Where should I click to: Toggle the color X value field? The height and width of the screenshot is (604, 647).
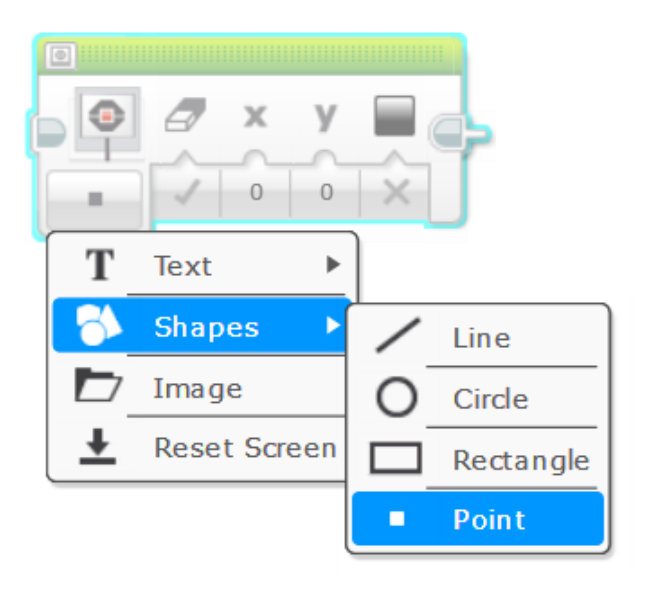[396, 191]
